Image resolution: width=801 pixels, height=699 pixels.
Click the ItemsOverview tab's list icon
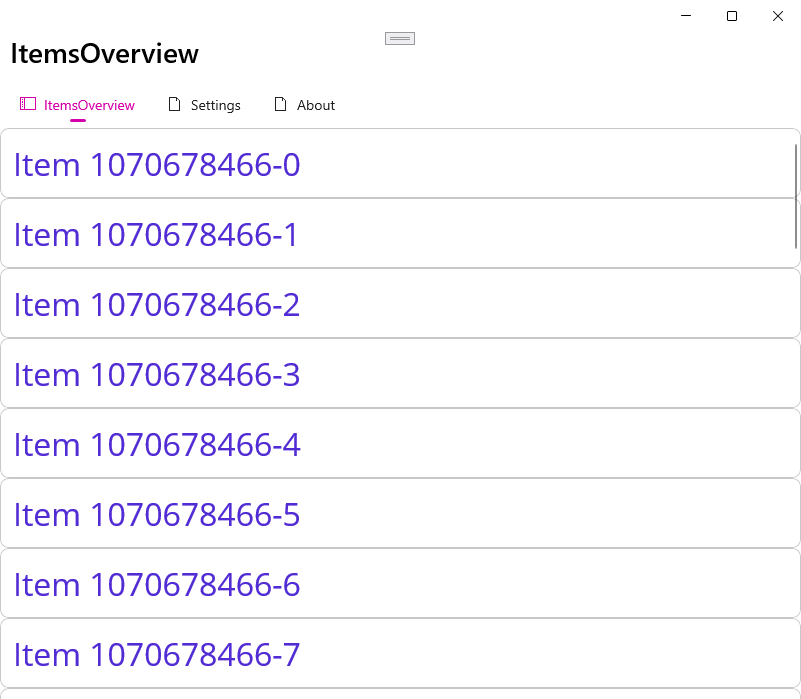28,104
